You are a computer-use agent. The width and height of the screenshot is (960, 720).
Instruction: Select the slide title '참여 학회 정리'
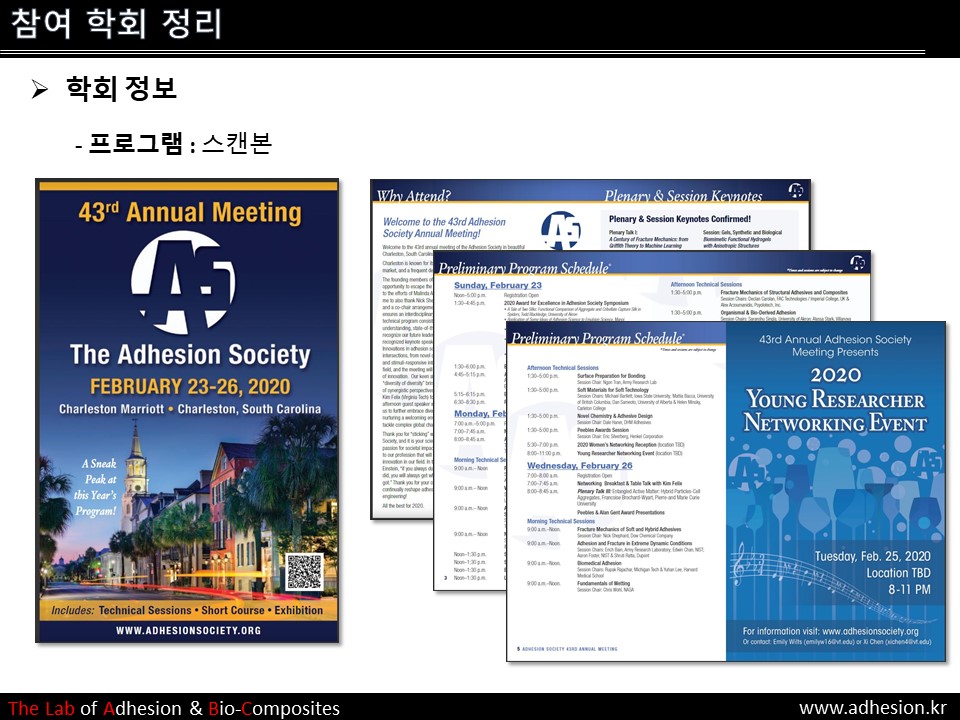[x=116, y=23]
